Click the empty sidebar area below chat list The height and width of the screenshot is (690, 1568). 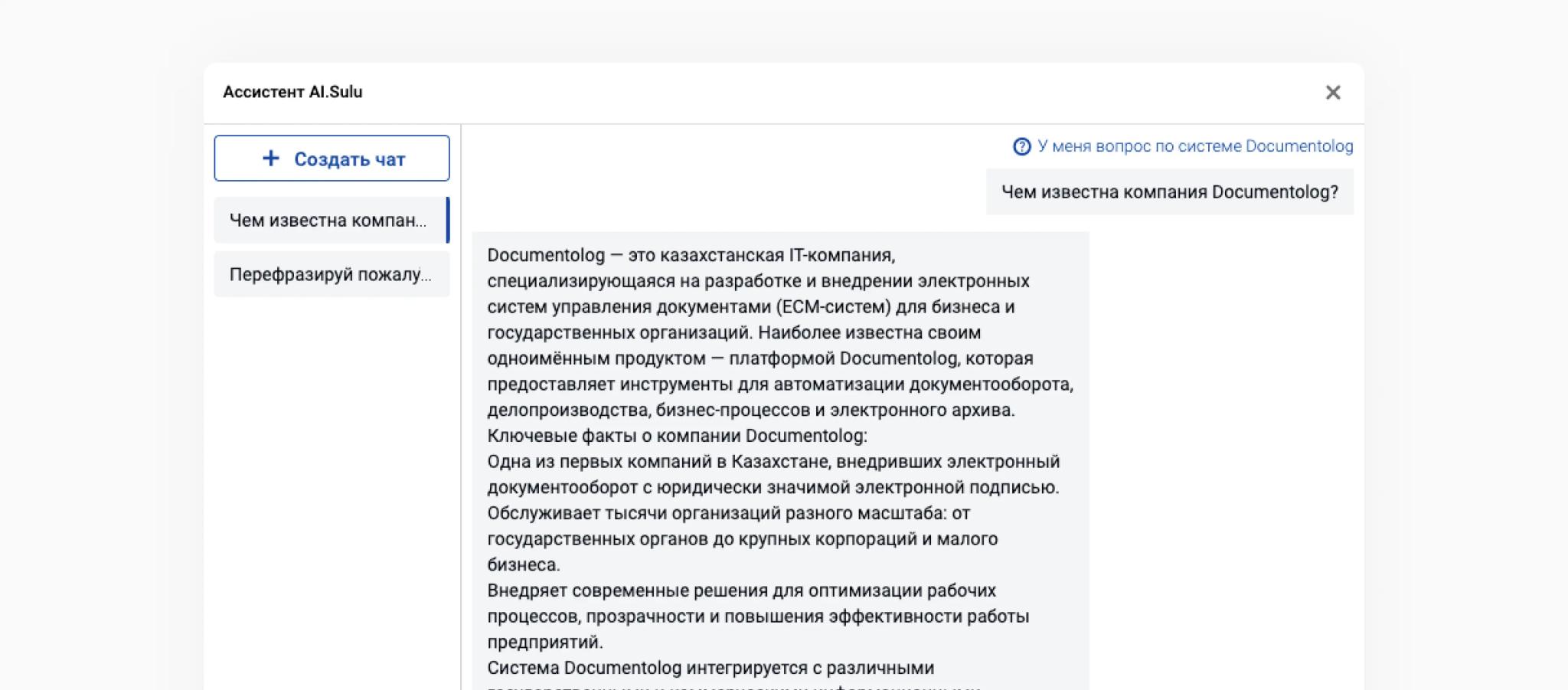pyautogui.click(x=332, y=490)
